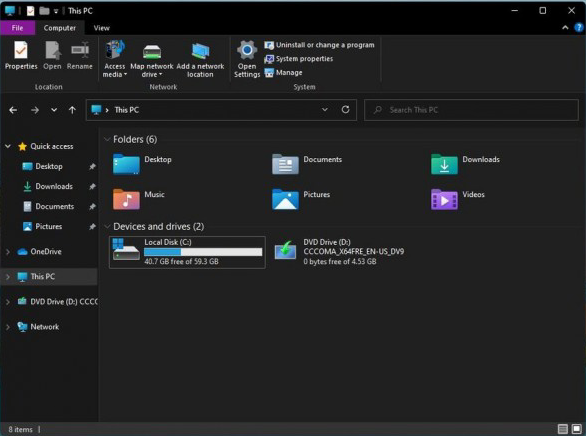Screen dimensions: 586x436
Task: Click the 8 items status bar text
Action: pyautogui.click(x=21, y=430)
